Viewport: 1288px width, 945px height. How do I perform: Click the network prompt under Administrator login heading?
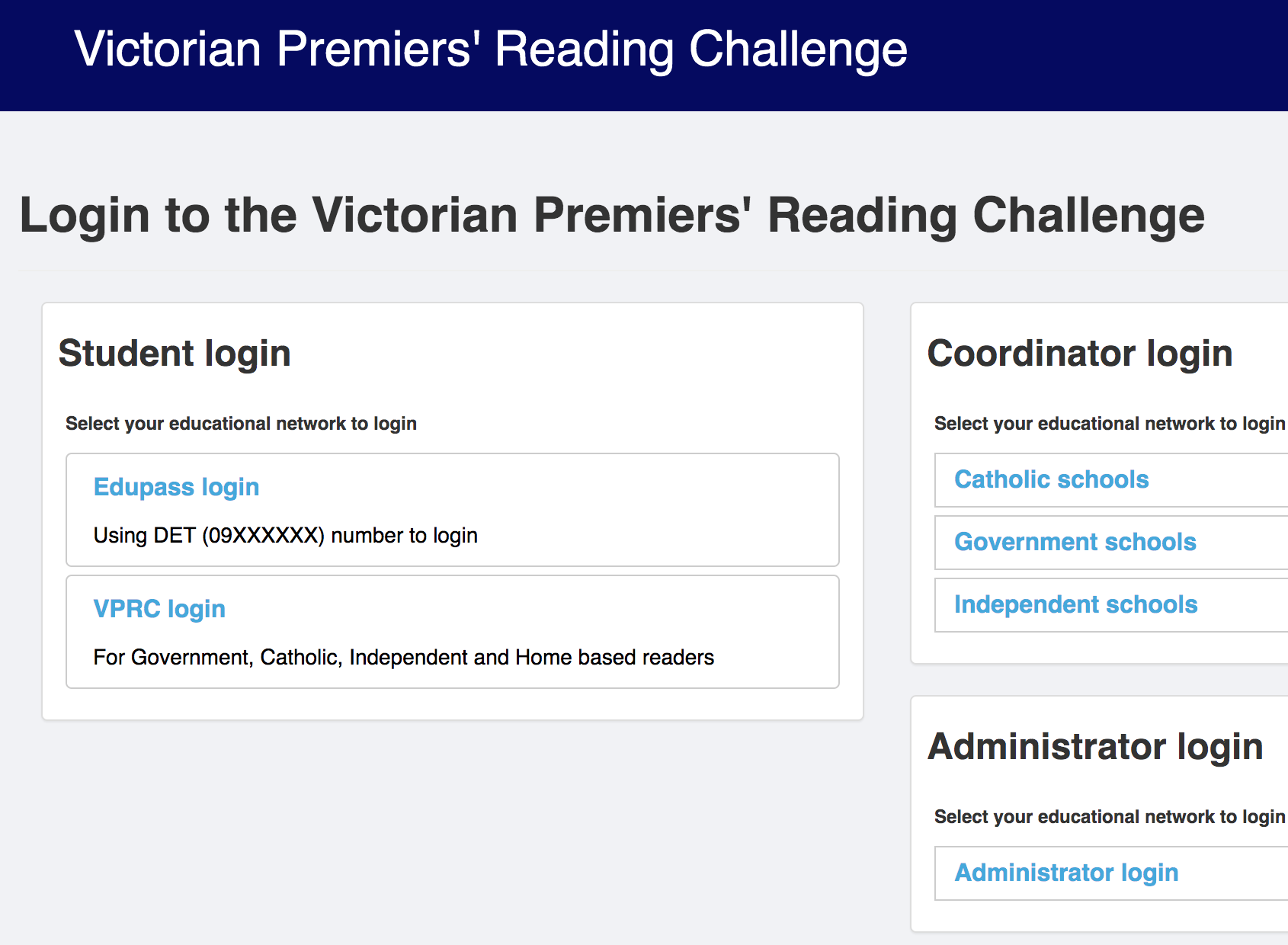pyautogui.click(x=1109, y=817)
